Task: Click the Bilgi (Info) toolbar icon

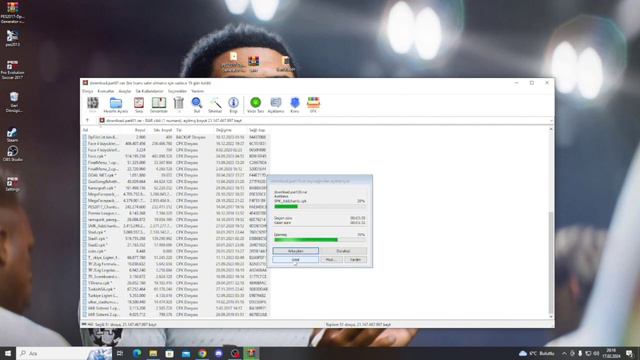Action: pyautogui.click(x=233, y=105)
